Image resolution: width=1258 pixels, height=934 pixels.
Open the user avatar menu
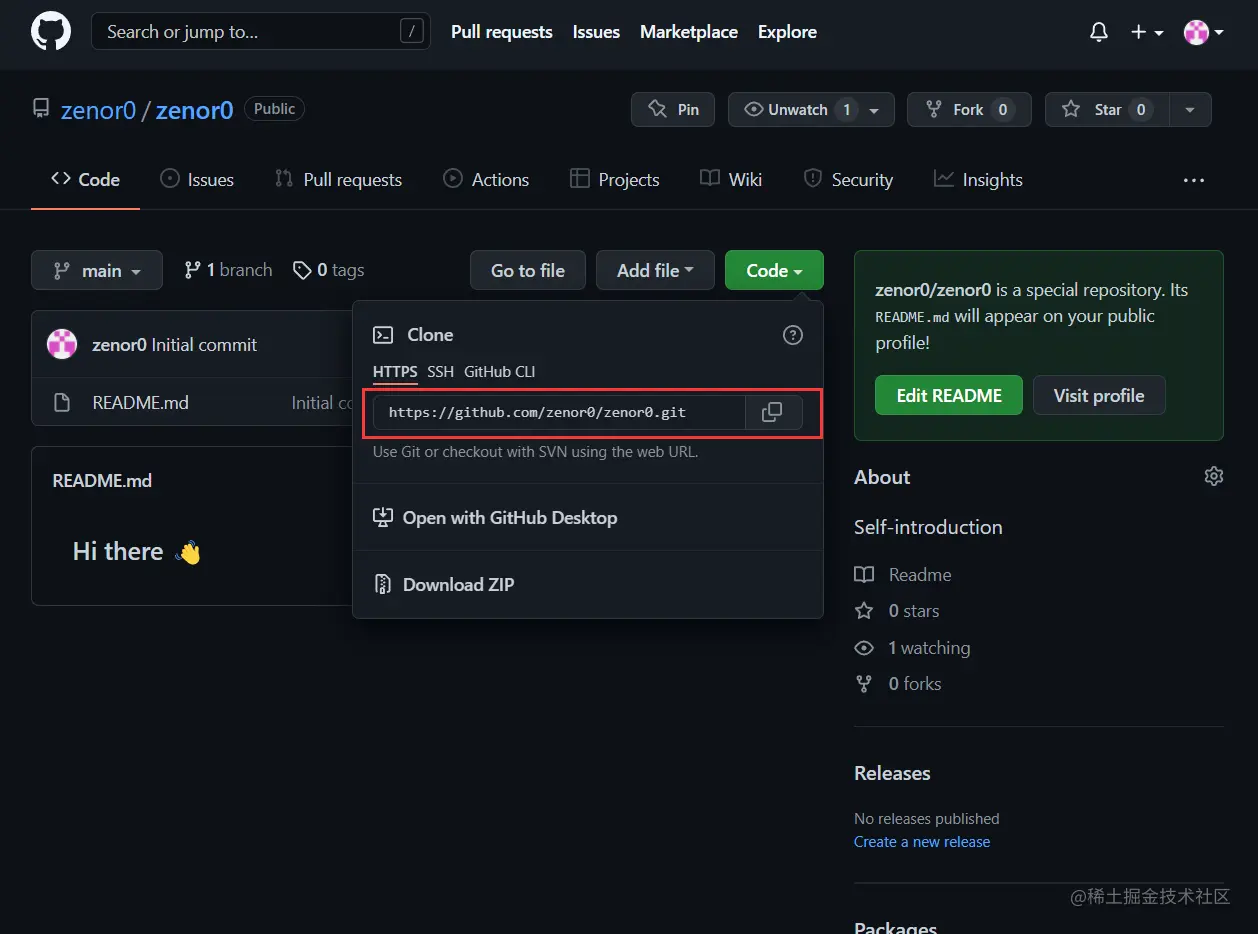click(1204, 32)
